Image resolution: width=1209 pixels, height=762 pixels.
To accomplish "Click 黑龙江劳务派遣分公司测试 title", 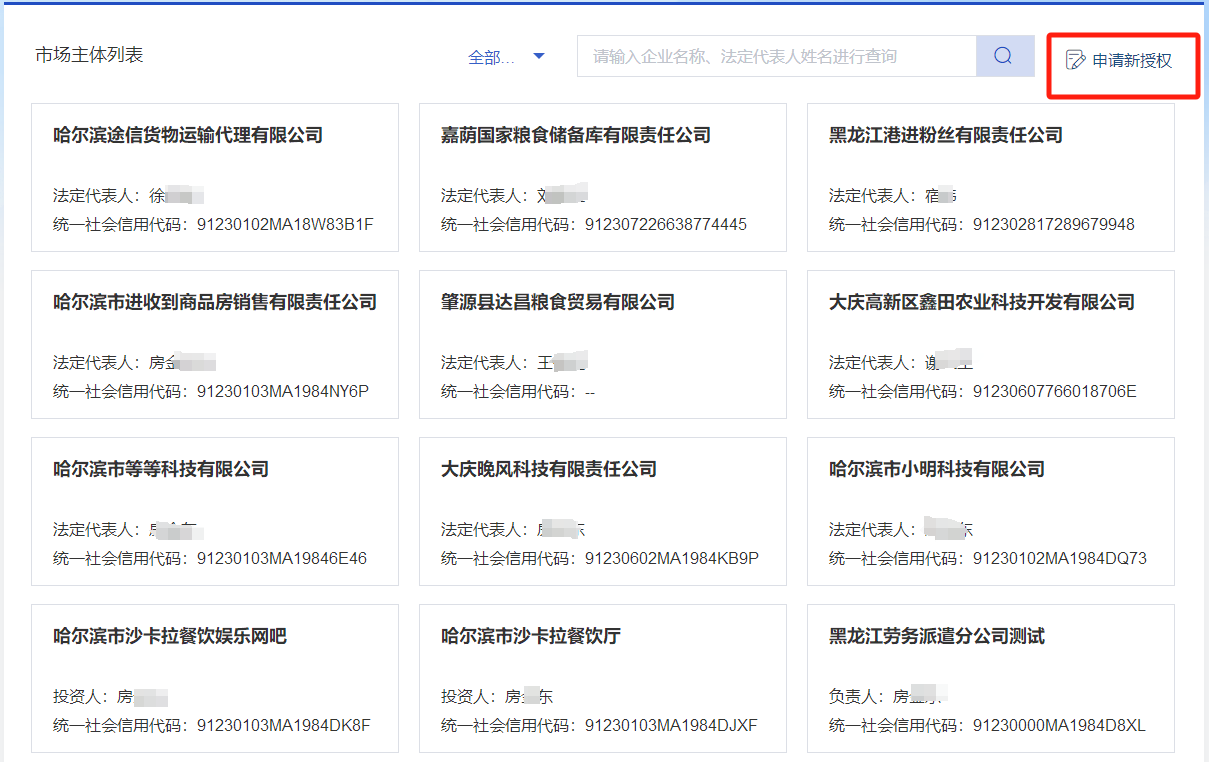I will 936,636.
